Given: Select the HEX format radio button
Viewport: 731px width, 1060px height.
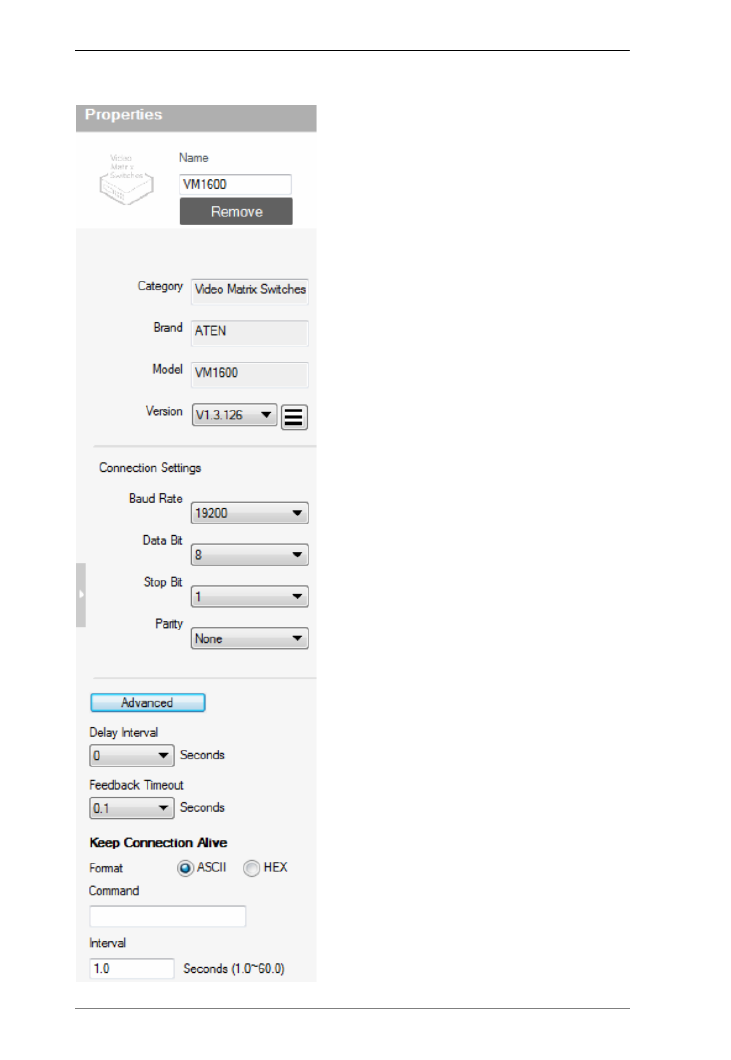Looking at the screenshot, I should click(x=252, y=868).
